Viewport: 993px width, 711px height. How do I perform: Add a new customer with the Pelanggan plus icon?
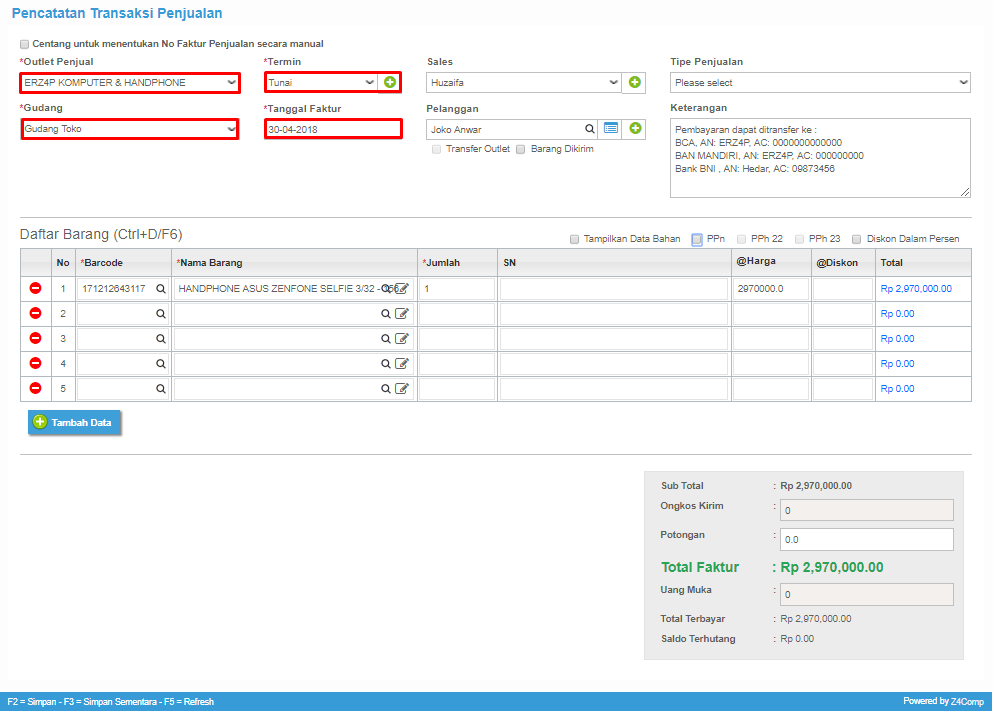point(635,129)
